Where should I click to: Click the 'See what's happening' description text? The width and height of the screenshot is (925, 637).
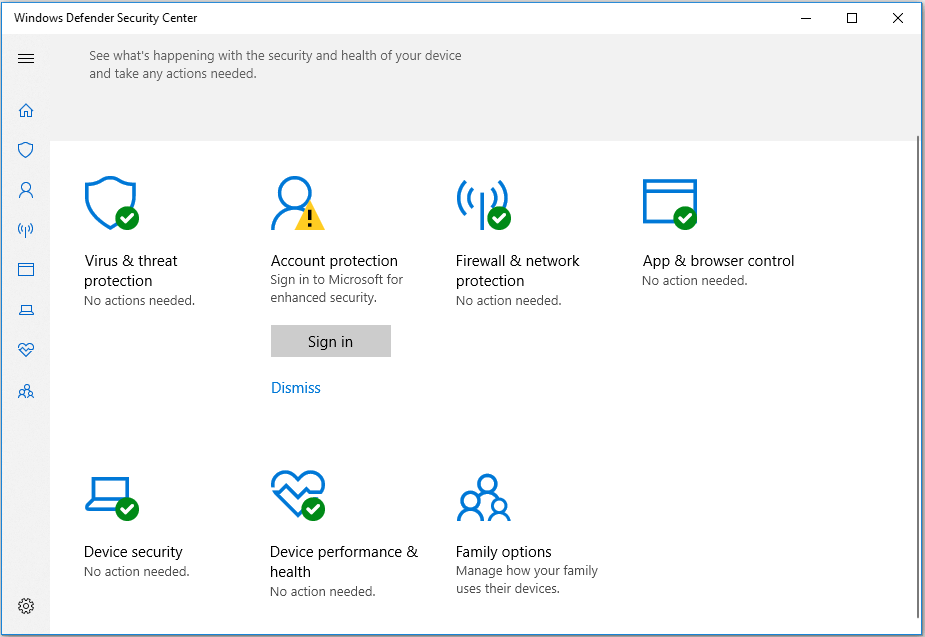click(x=275, y=64)
